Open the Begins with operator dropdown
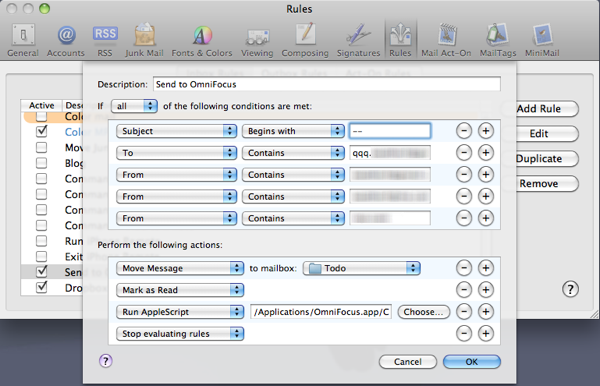This screenshot has width=600, height=386. click(x=293, y=131)
